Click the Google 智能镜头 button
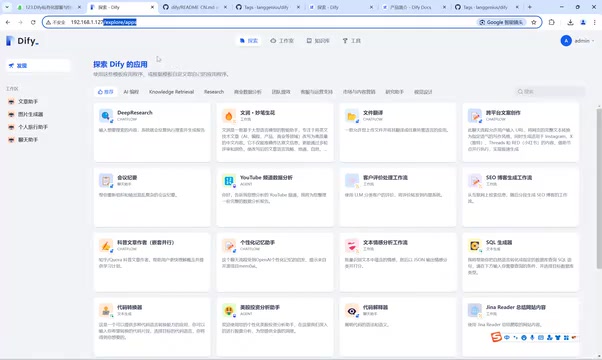 501,22
